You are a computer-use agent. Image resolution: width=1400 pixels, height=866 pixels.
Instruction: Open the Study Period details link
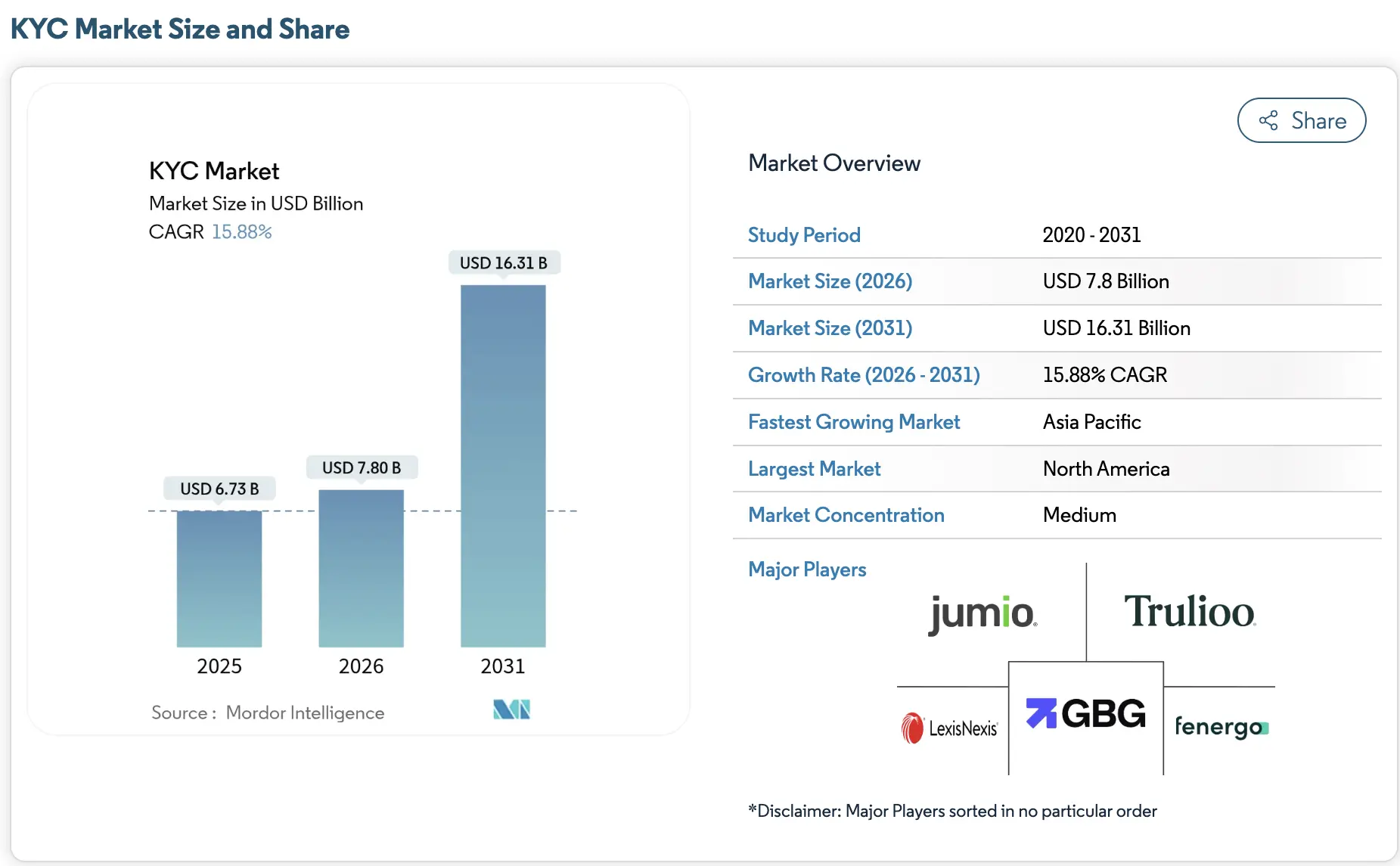[x=804, y=235]
